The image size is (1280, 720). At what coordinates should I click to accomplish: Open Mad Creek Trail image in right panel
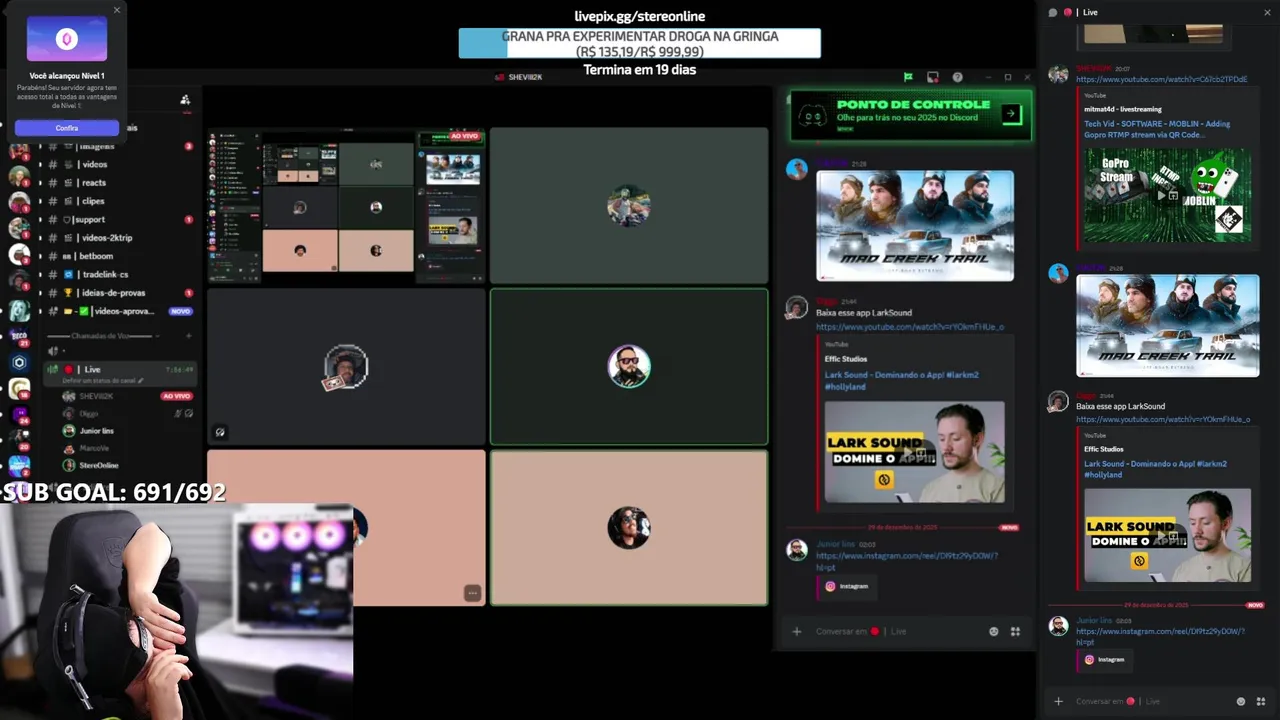(x=1167, y=326)
